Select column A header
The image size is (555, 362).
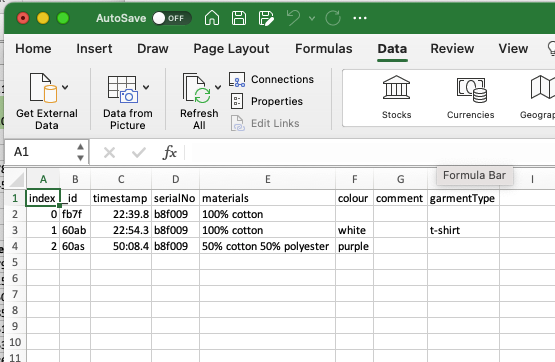tap(43, 179)
